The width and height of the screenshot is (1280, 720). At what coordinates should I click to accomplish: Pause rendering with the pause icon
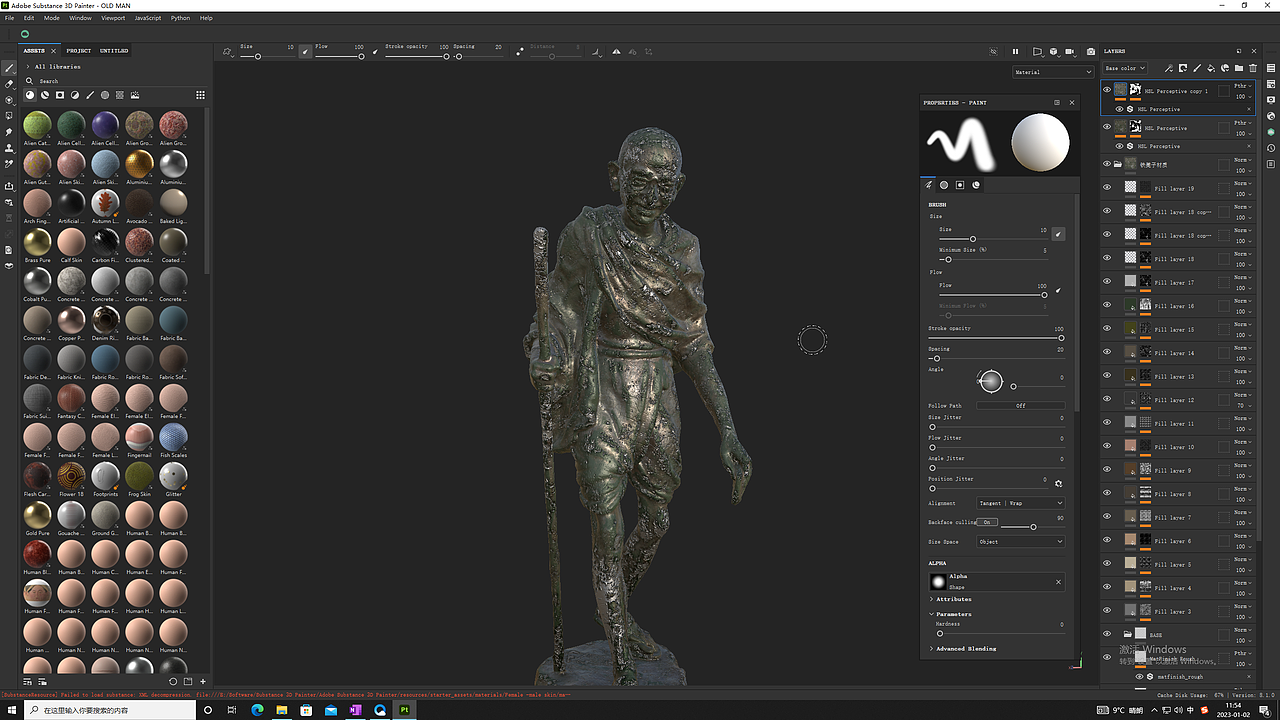tap(1015, 51)
